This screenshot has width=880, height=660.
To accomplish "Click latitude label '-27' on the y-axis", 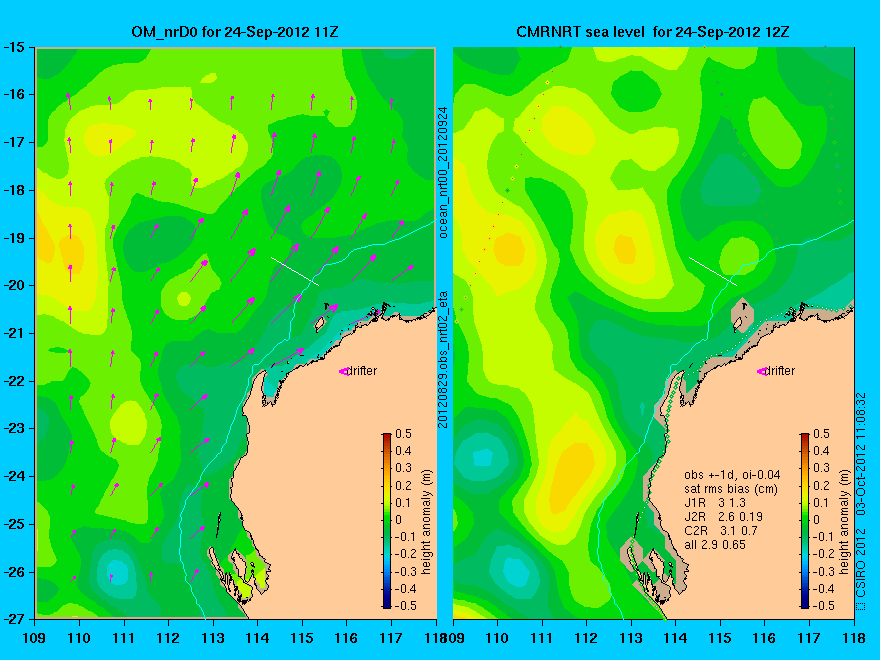I will click(x=13, y=619).
